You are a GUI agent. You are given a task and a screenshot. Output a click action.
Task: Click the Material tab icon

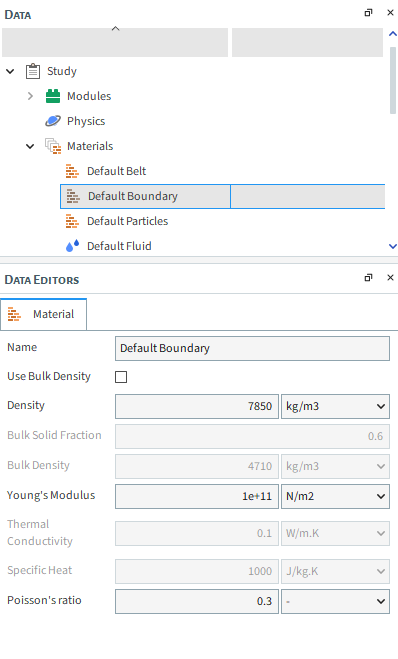pos(14,314)
